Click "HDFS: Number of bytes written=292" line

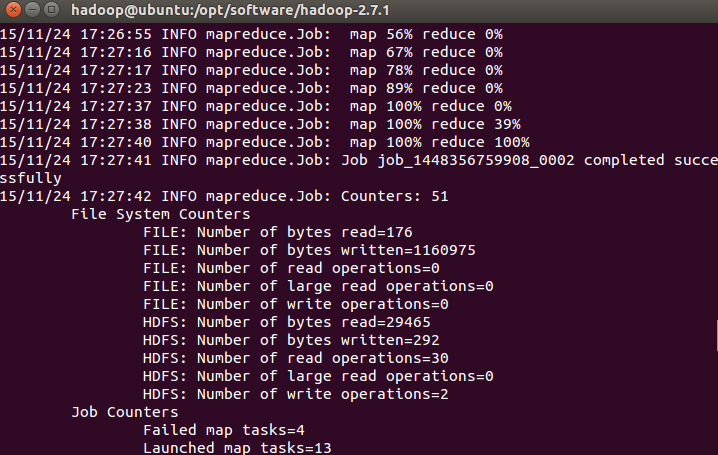tap(291, 340)
